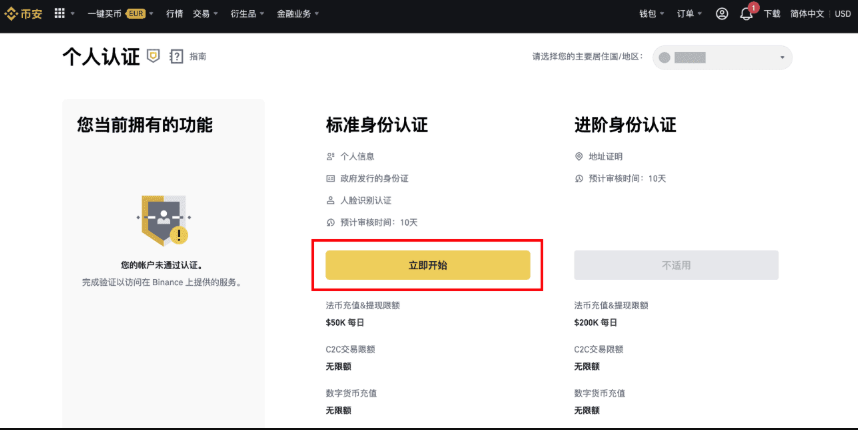Click the 下载 (Download) link
Screen dimensions: 858x430
772,14
